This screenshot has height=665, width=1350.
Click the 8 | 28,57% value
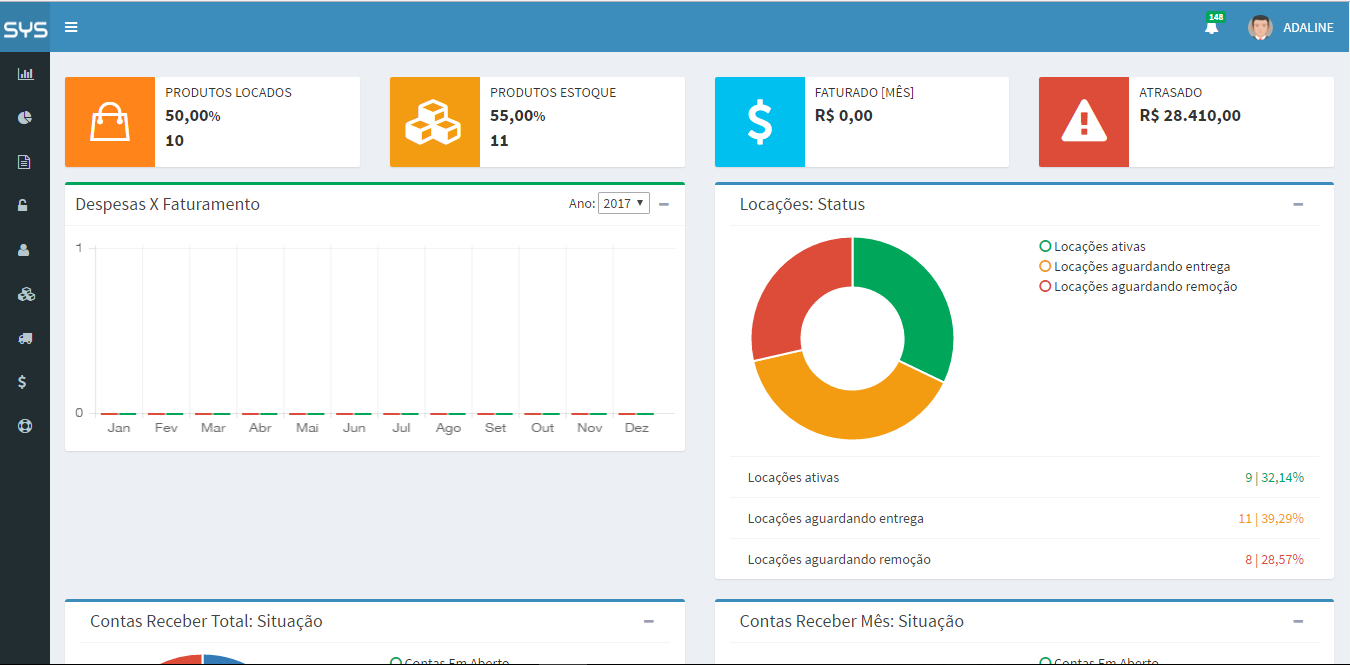click(x=1274, y=559)
